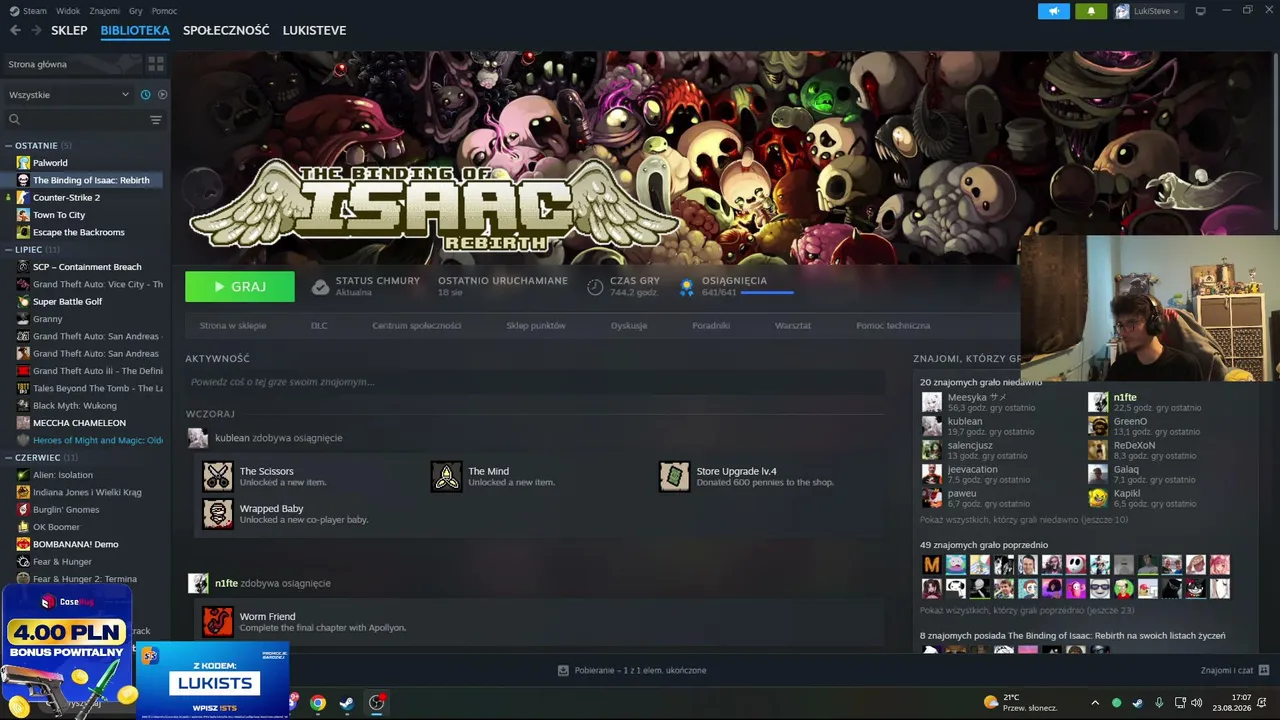Open the Gry menu
1280x720 pixels.
coord(136,11)
